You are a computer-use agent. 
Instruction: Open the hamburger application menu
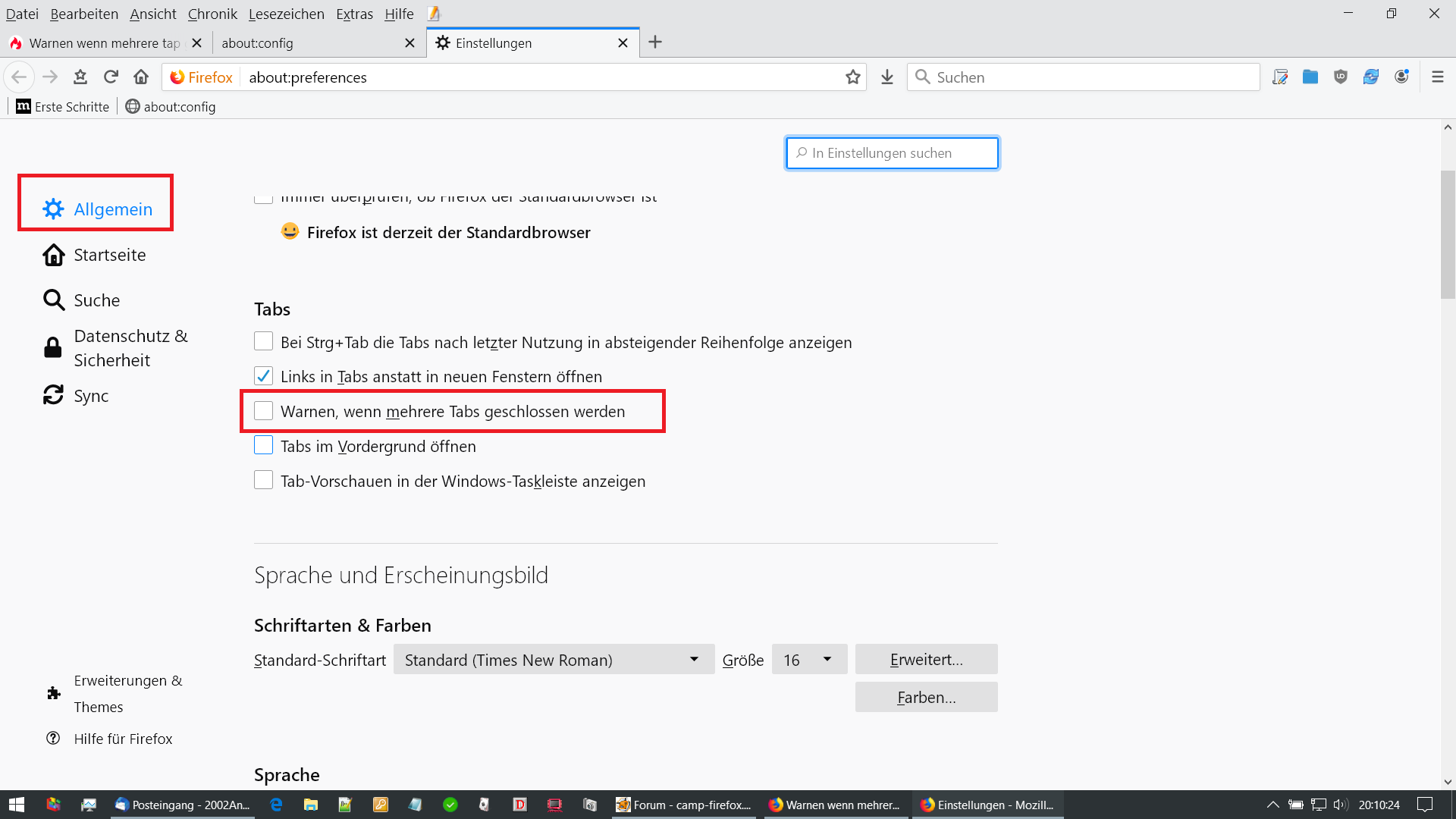pyautogui.click(x=1437, y=77)
